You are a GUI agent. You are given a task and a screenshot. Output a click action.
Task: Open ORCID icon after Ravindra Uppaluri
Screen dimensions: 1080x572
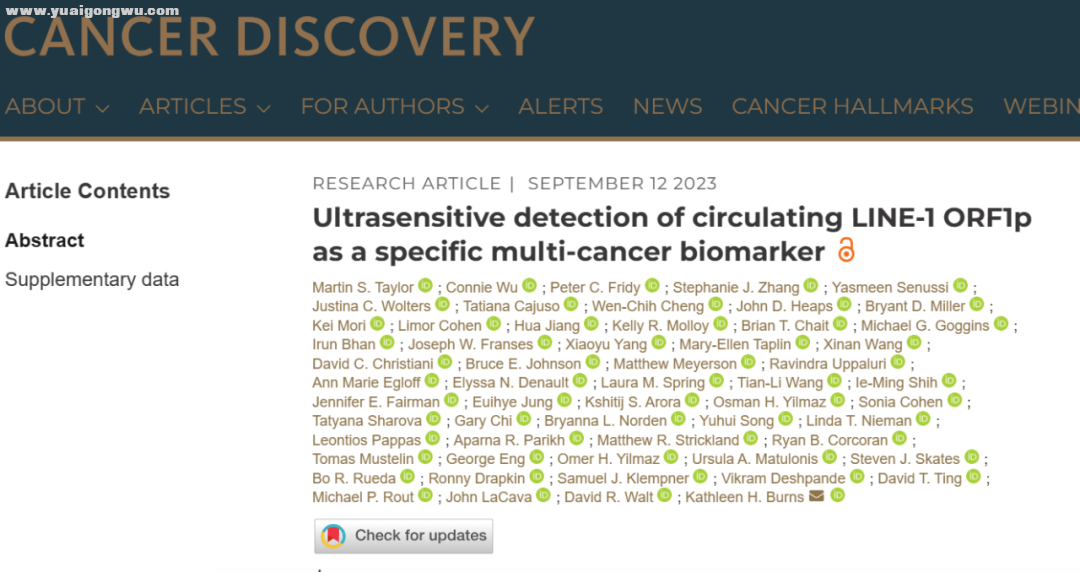click(898, 362)
